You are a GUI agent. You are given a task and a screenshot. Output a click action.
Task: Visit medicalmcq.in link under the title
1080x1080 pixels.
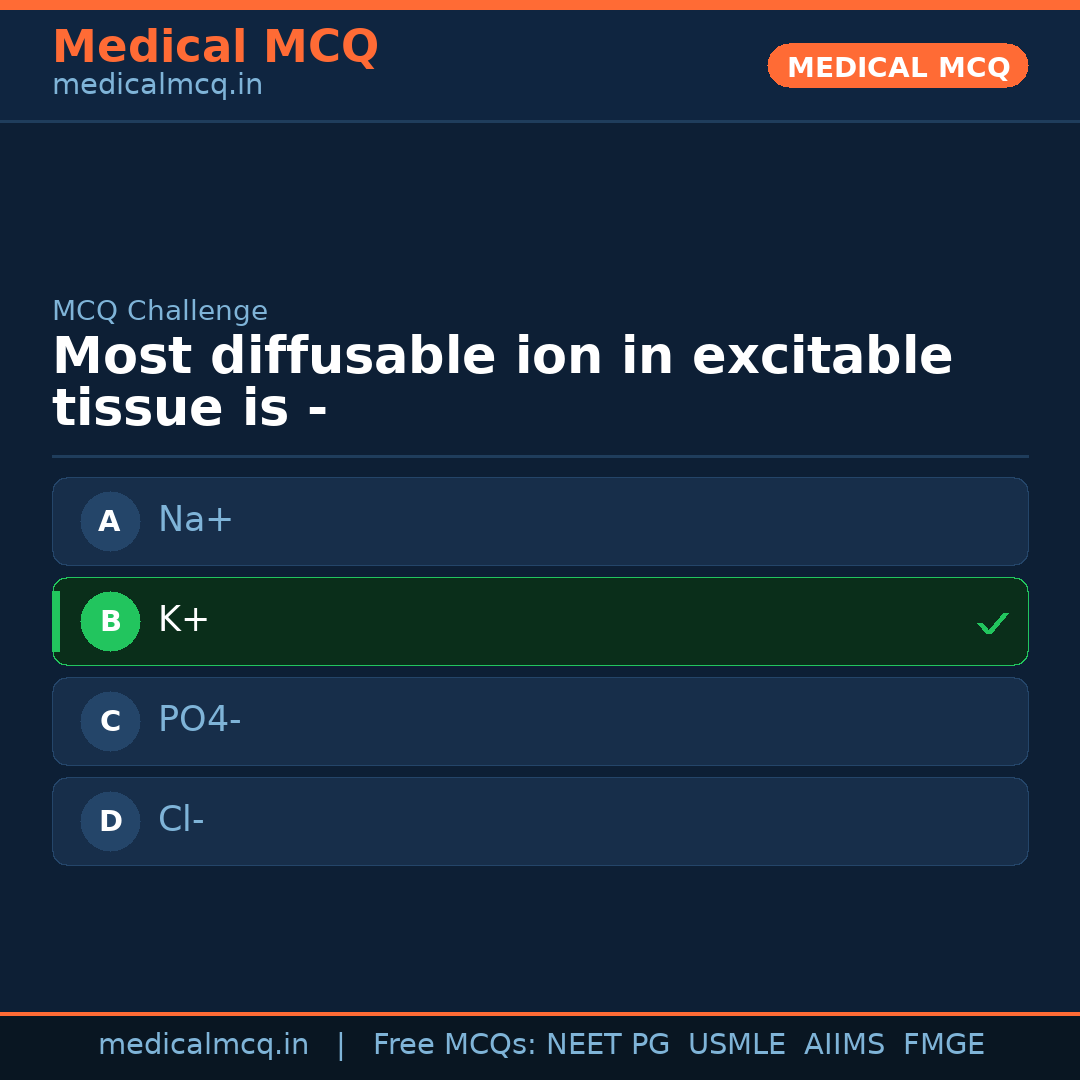pos(157,85)
